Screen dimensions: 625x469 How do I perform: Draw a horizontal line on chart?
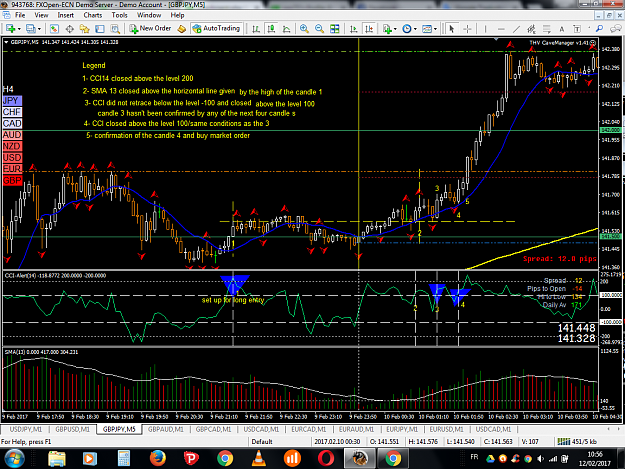pos(501,29)
